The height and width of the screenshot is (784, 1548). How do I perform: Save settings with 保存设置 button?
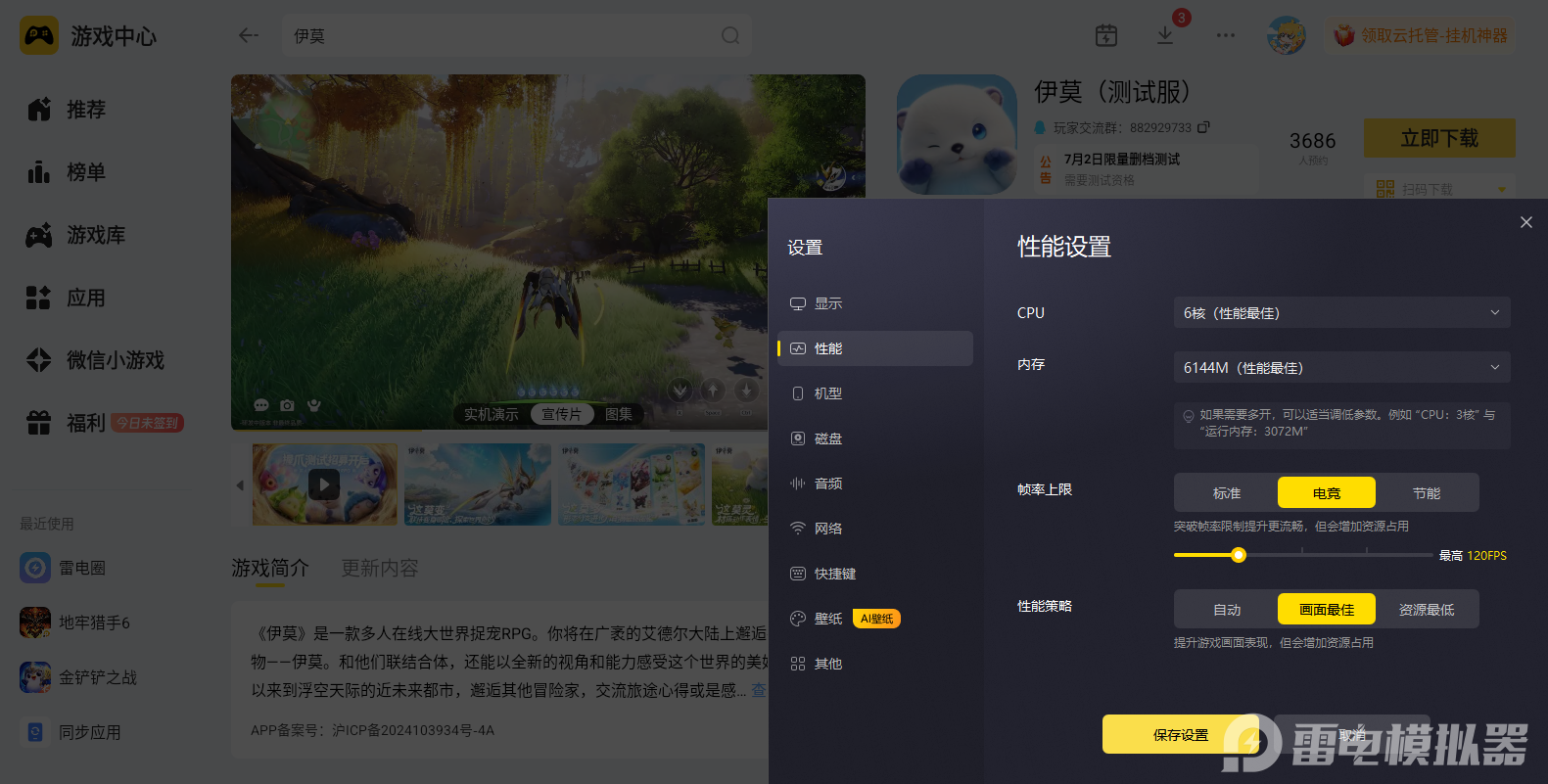click(1180, 734)
